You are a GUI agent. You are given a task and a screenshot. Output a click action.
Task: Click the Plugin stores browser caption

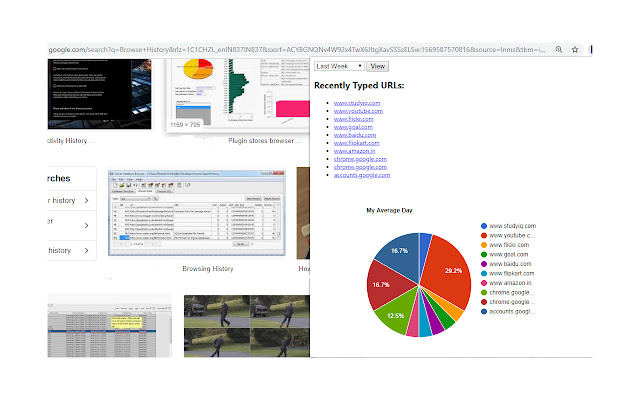[264, 140]
